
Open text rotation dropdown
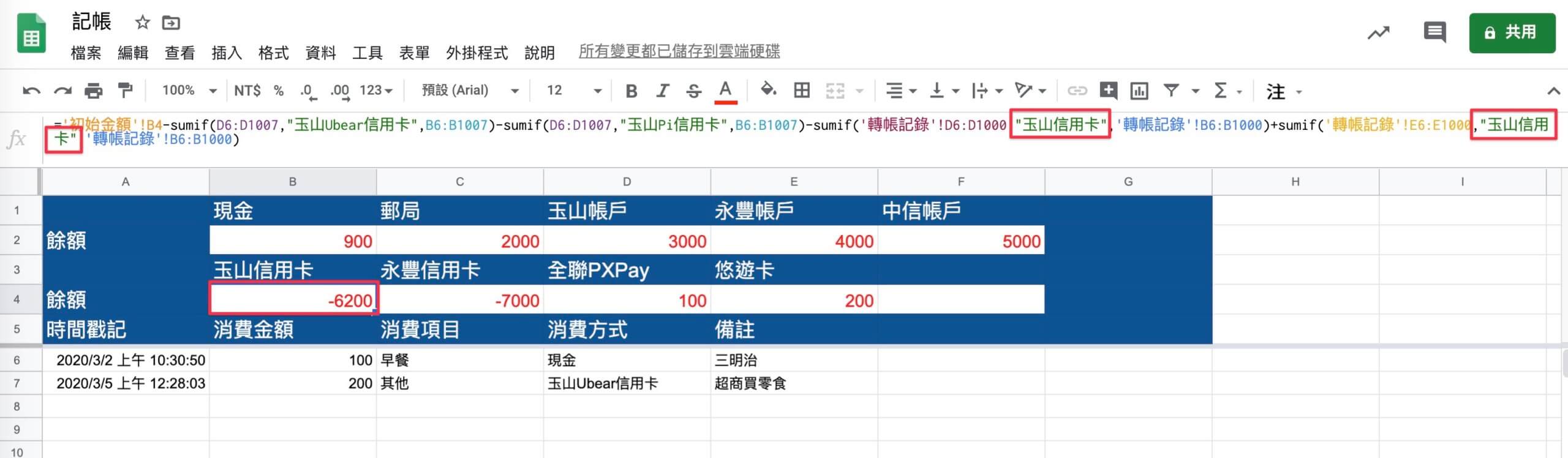[1030, 91]
